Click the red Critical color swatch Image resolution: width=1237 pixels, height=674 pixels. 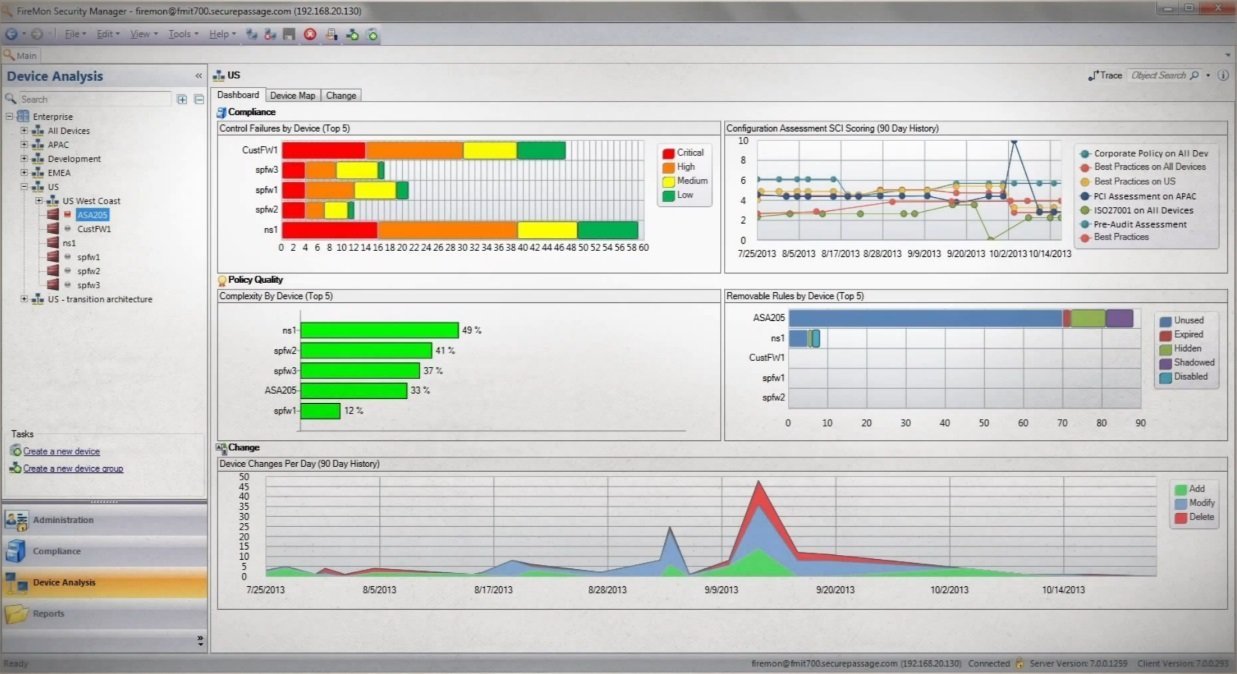pos(668,152)
